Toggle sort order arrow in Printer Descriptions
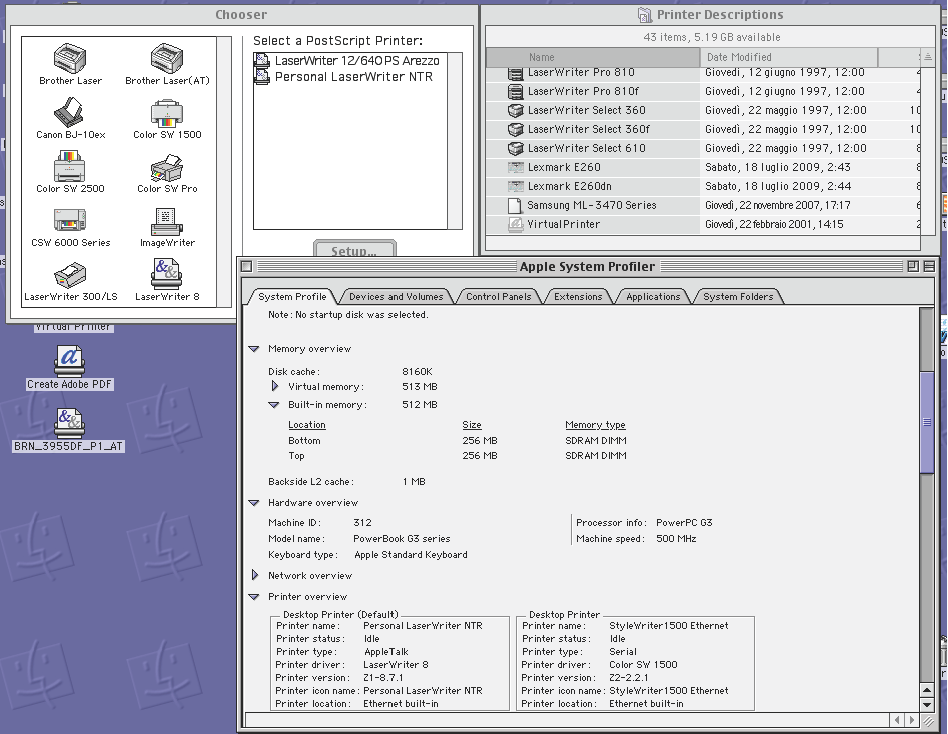The width and height of the screenshot is (948, 734). coord(928,57)
